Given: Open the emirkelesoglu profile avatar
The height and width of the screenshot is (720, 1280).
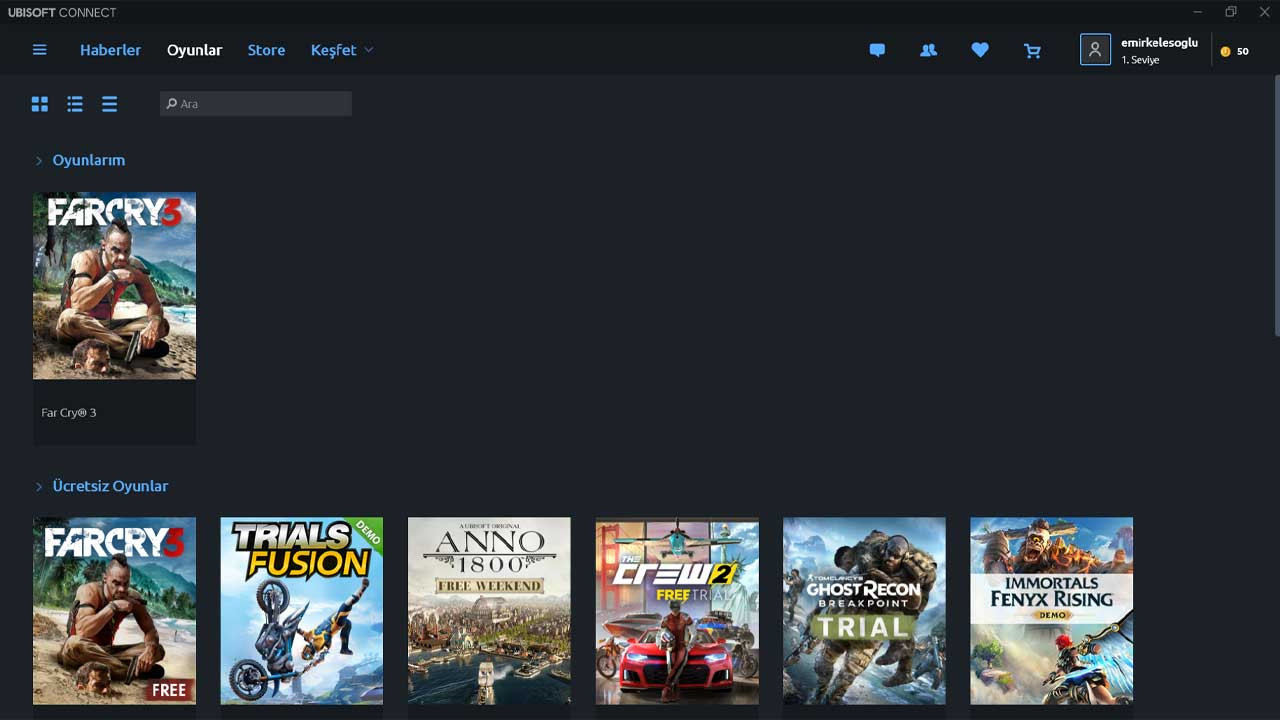Looking at the screenshot, I should tap(1095, 49).
